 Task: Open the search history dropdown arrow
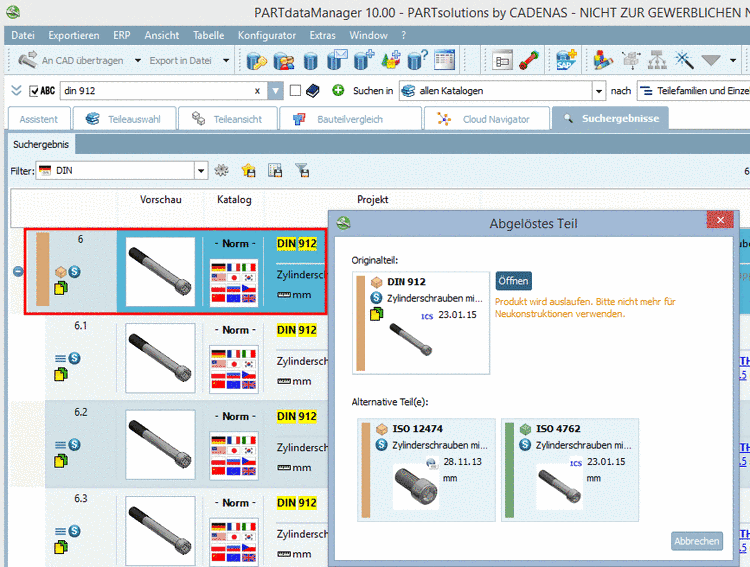coord(275,90)
